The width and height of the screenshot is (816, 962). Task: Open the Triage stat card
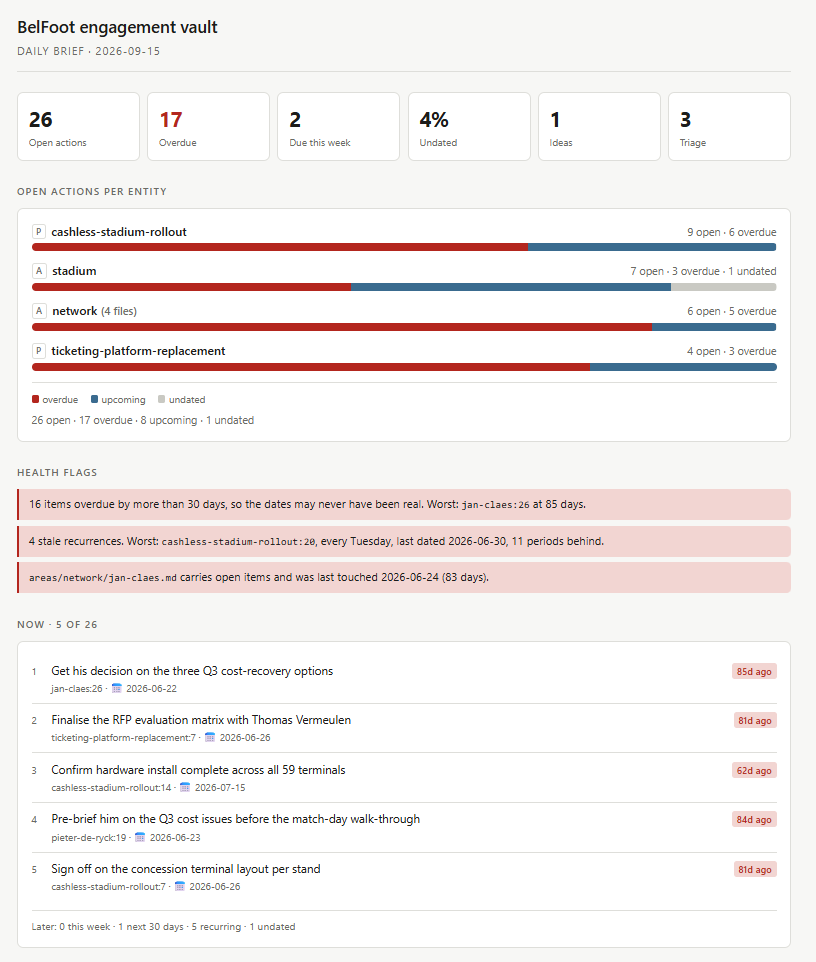pyautogui.click(x=729, y=126)
